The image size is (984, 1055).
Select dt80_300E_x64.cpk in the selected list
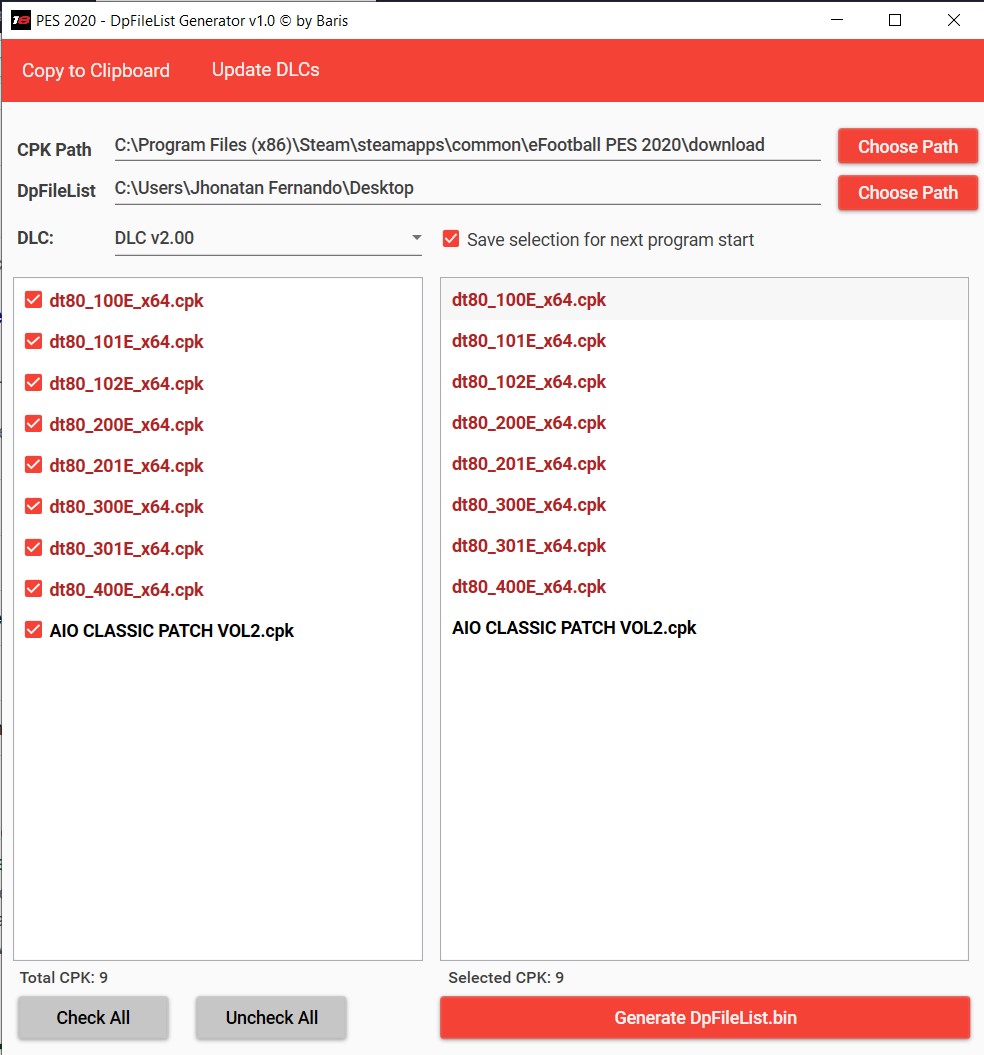704,505
